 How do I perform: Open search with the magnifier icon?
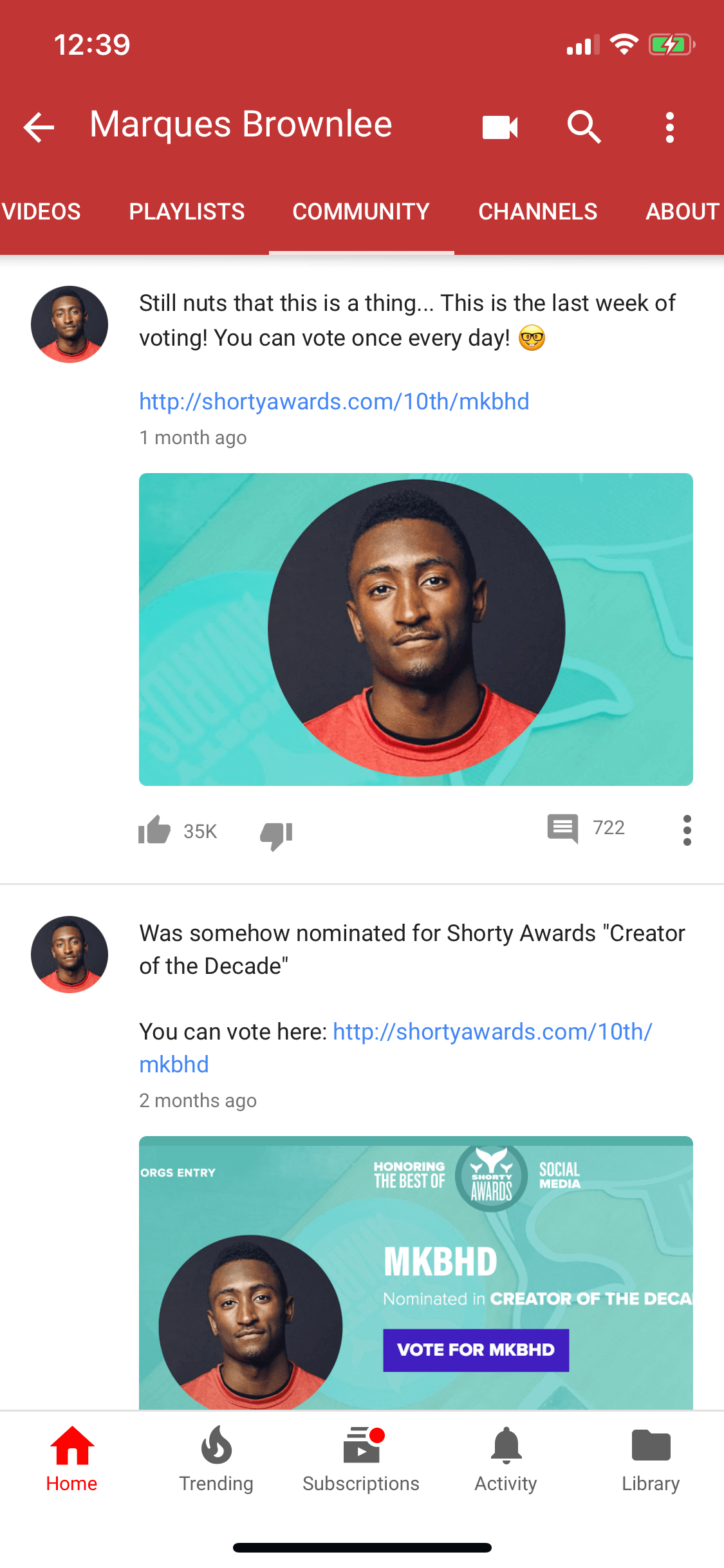tap(584, 126)
